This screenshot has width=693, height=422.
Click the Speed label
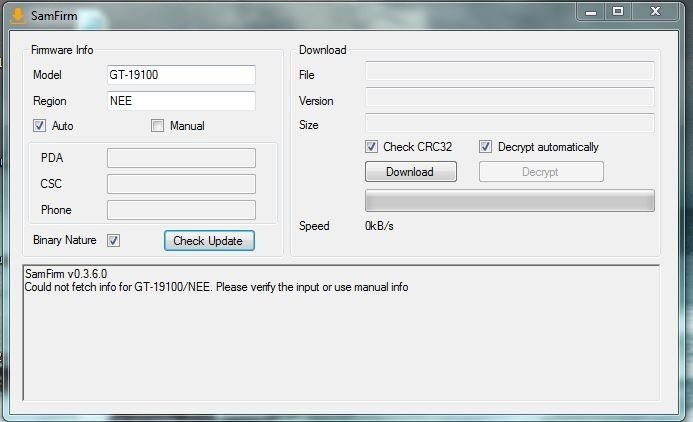pos(314,226)
